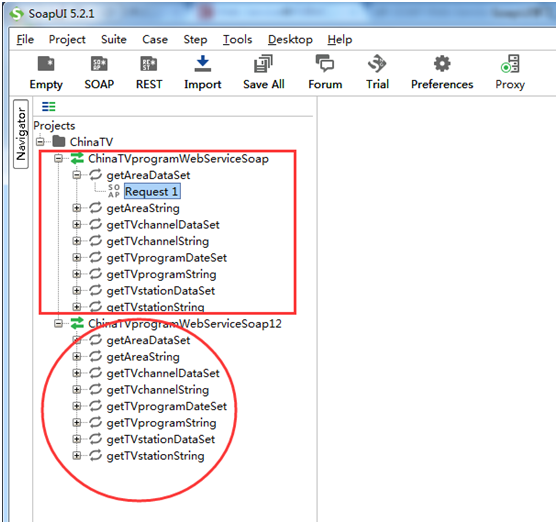Viewport: 558px width, 524px height.
Task: Click the navigator list view icon
Action: tap(49, 106)
